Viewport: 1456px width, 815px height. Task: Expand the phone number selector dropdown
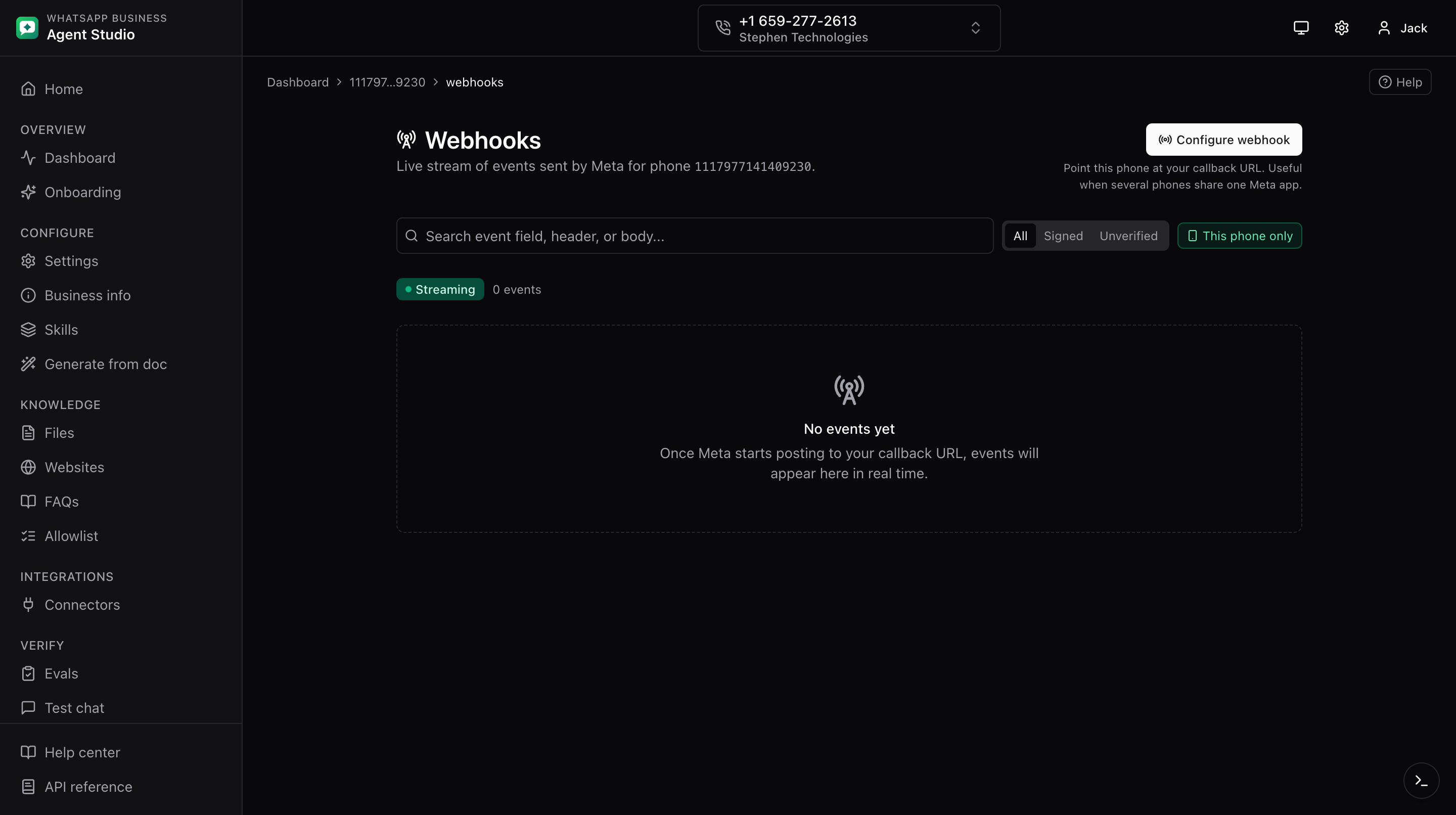coord(849,28)
